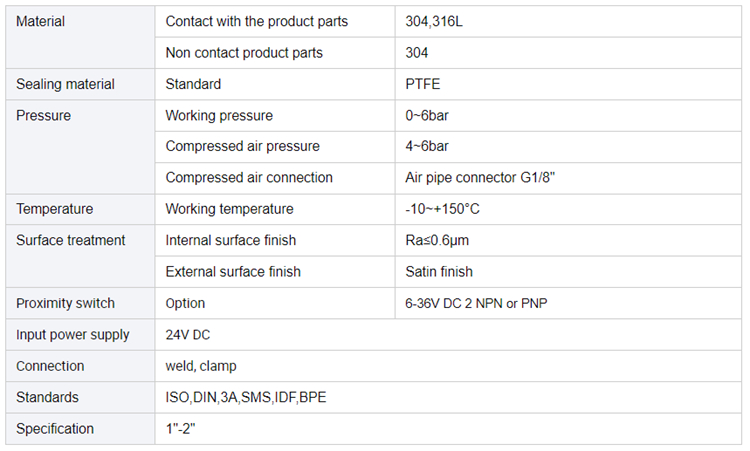Screen dimensions: 750x451
Task: Select 'Air pipe connector G1/8"' cell
Action: 568,178
